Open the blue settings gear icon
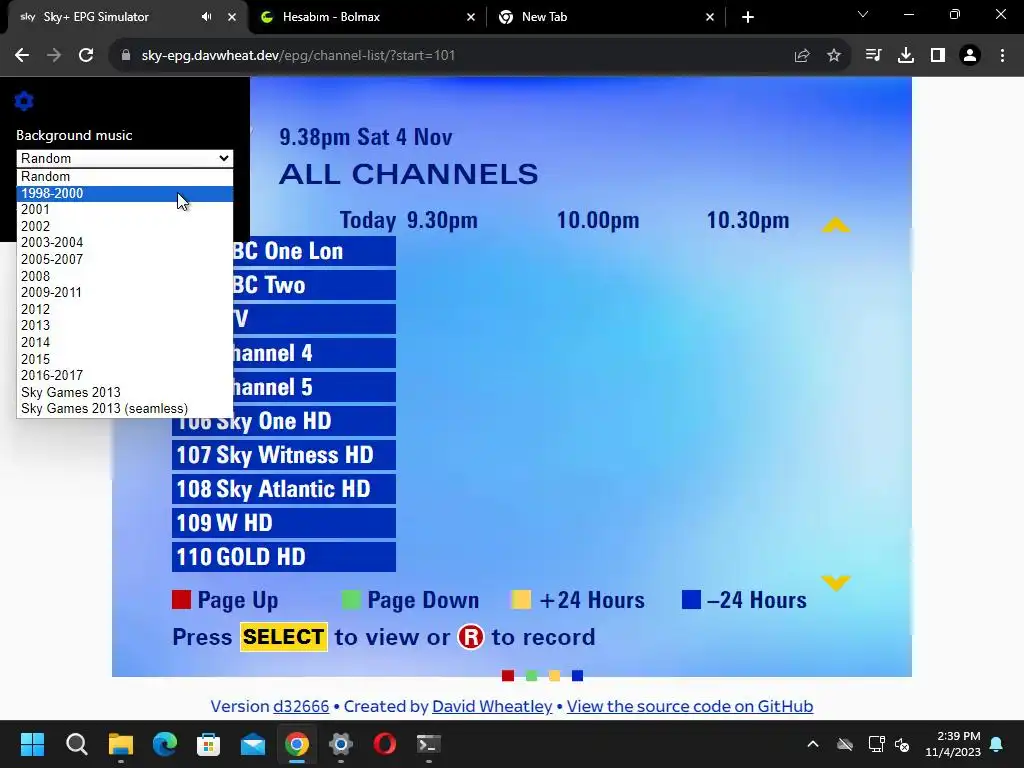Image resolution: width=1024 pixels, height=768 pixels. [24, 101]
